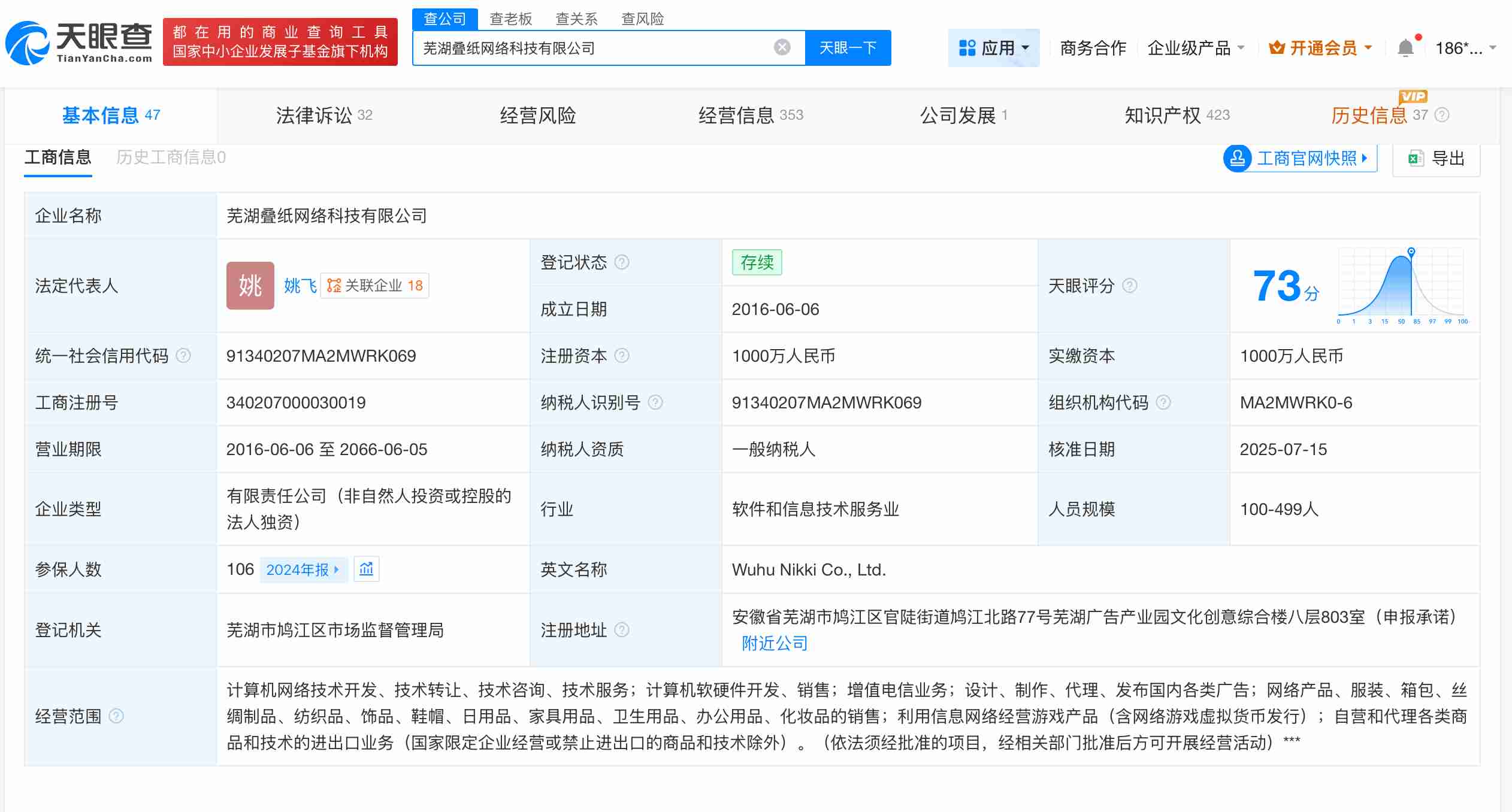Click the crown icon on 开通会员
The width and height of the screenshot is (1512, 812).
(1280, 47)
